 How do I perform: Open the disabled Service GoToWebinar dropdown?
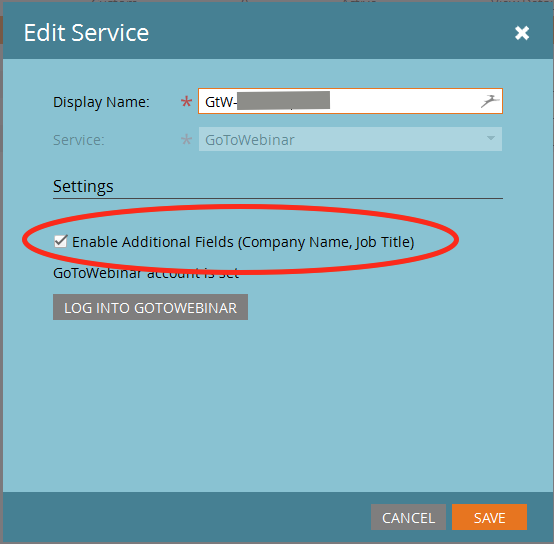click(x=350, y=139)
